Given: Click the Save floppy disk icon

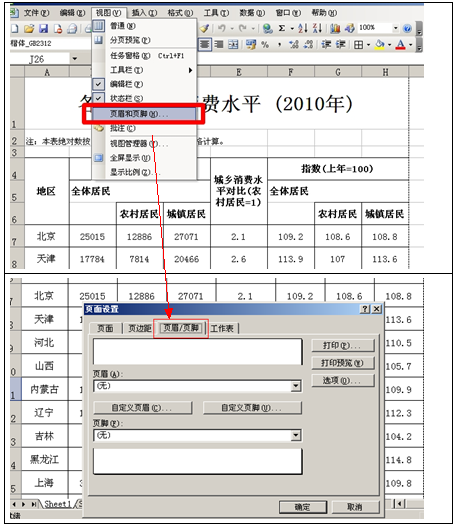Looking at the screenshot, I should 43,29.
